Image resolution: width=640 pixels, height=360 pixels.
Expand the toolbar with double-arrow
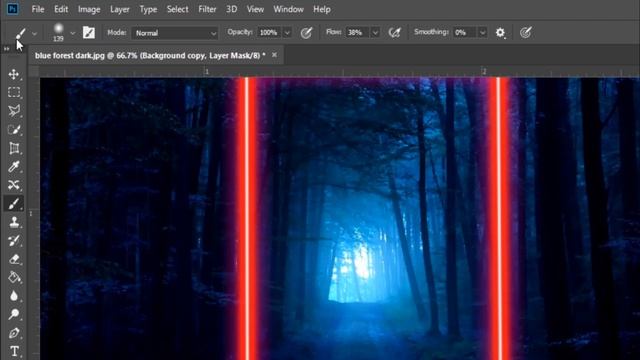[7, 49]
